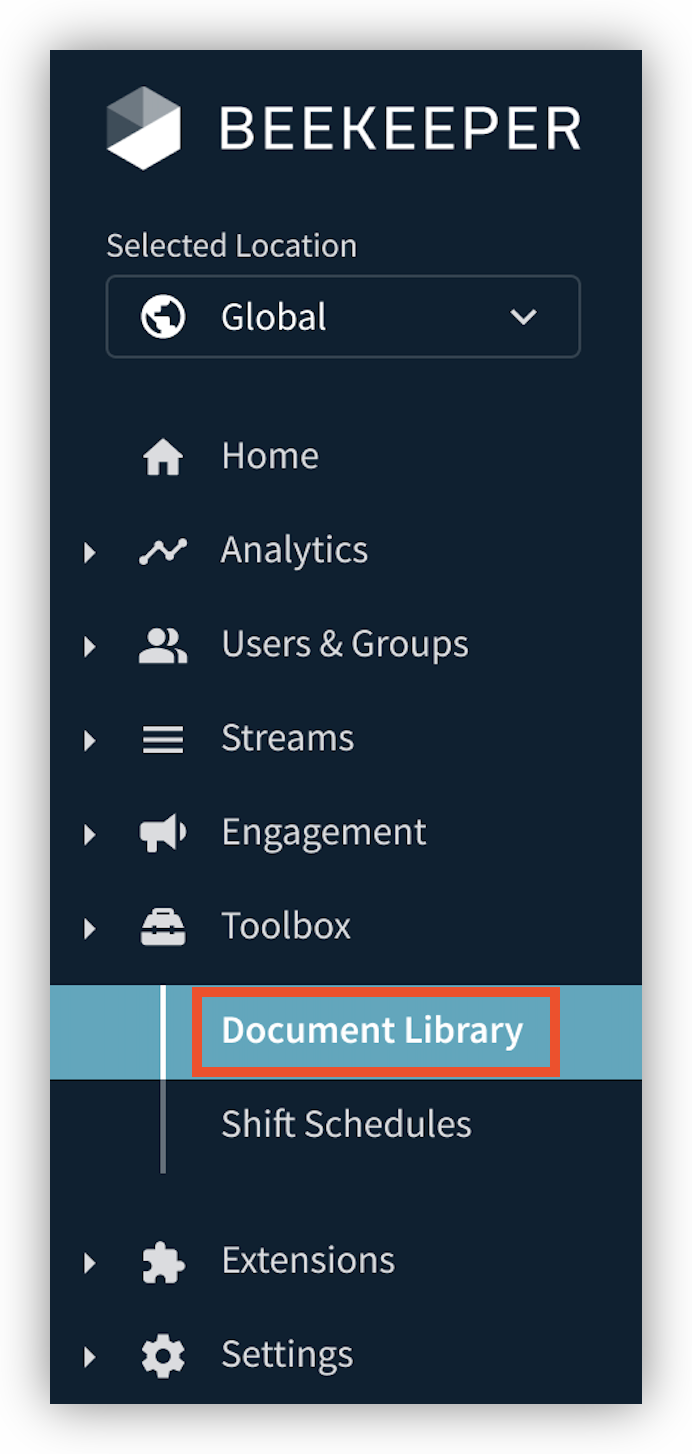Open the Global location dropdown chevron
Viewport: 692px width, 1454px height.
click(x=523, y=317)
